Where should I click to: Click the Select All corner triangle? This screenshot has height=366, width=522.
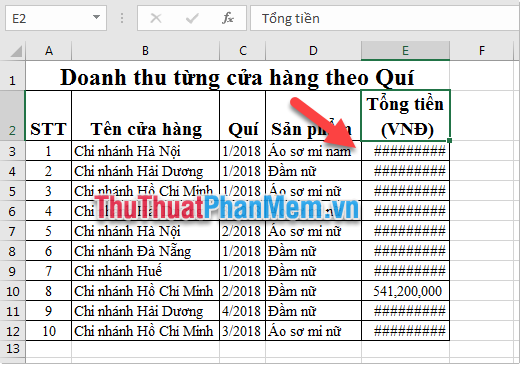(16, 51)
